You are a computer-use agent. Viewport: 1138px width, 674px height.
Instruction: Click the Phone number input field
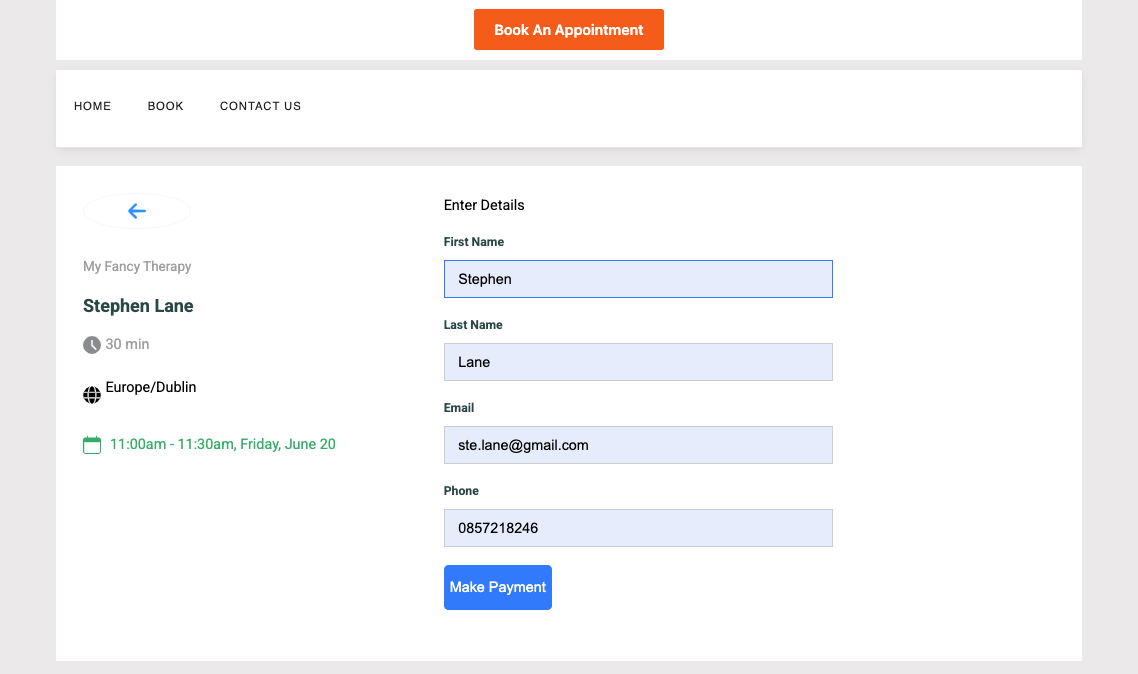(x=638, y=528)
